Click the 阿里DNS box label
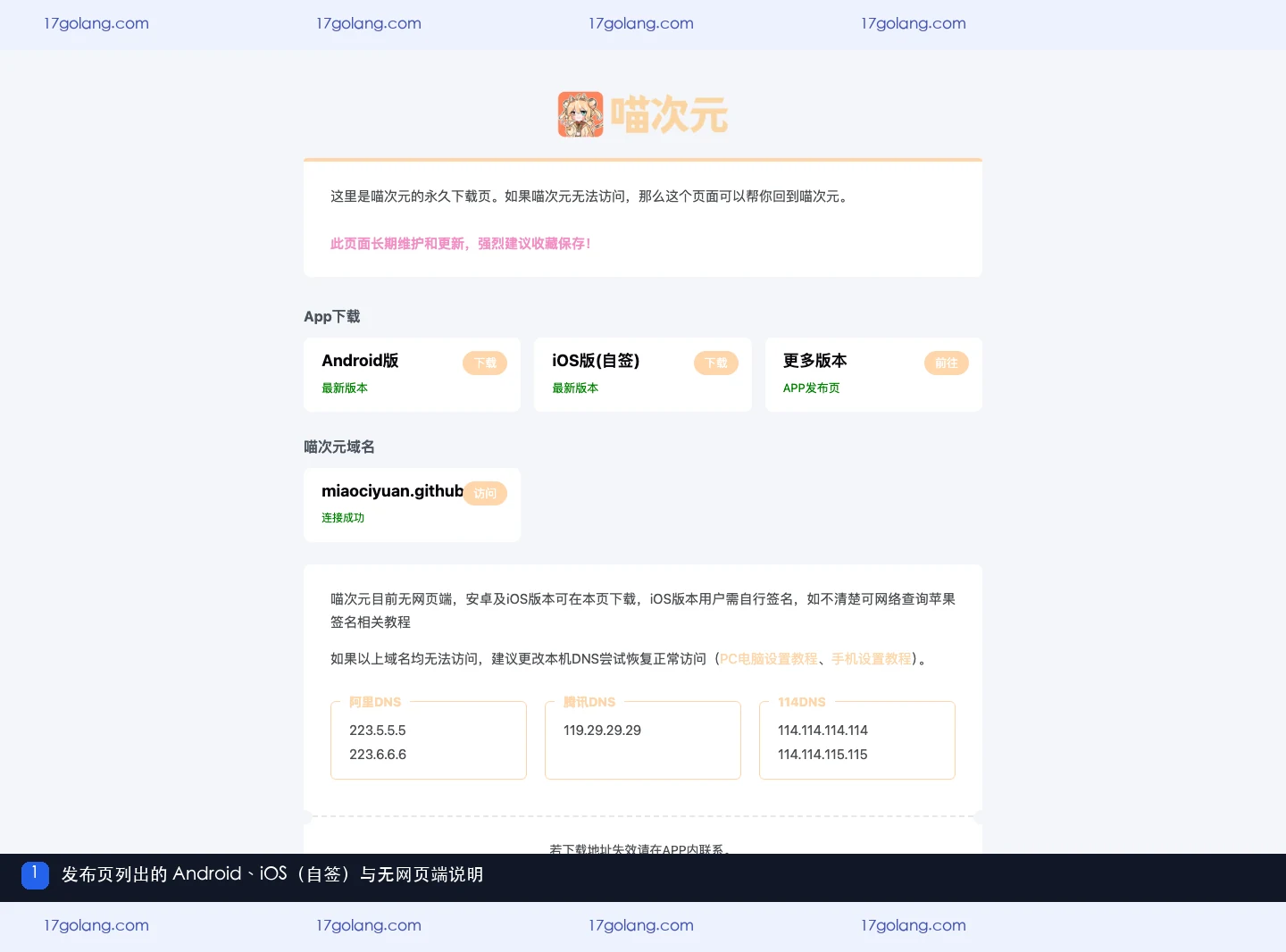This screenshot has height=952, width=1286. click(375, 702)
